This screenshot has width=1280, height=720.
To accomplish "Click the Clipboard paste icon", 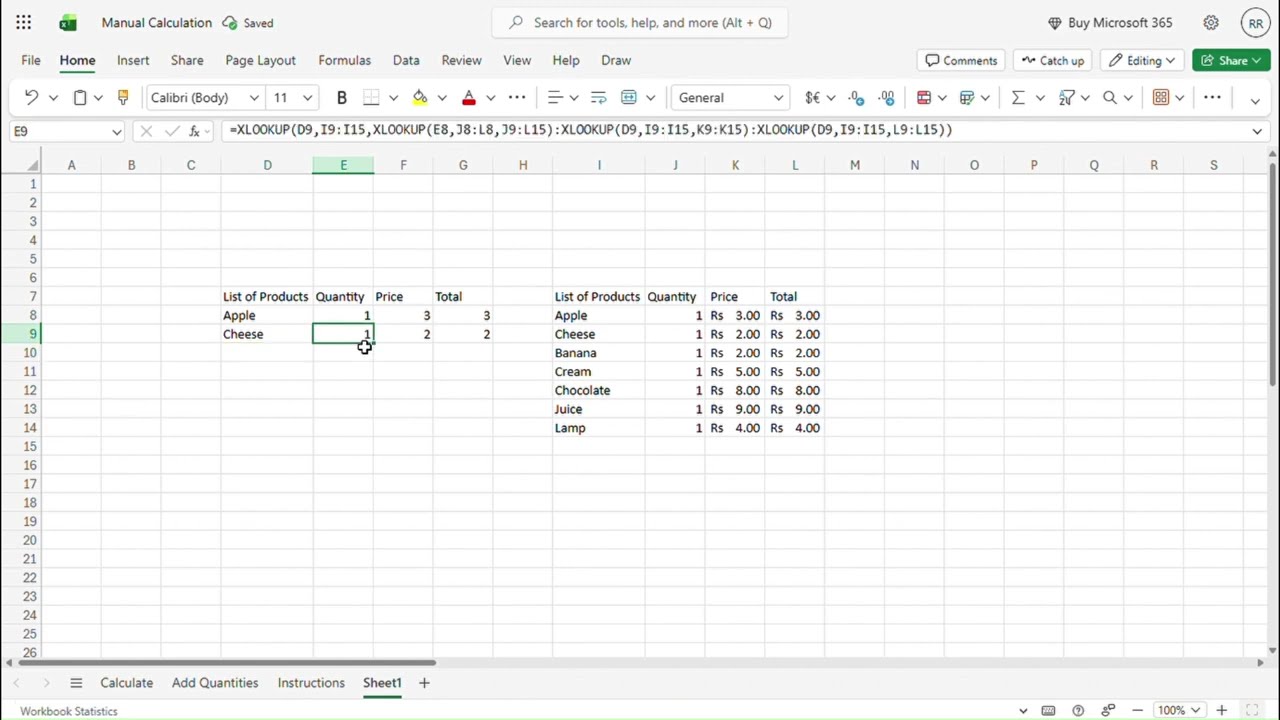I will tap(80, 97).
